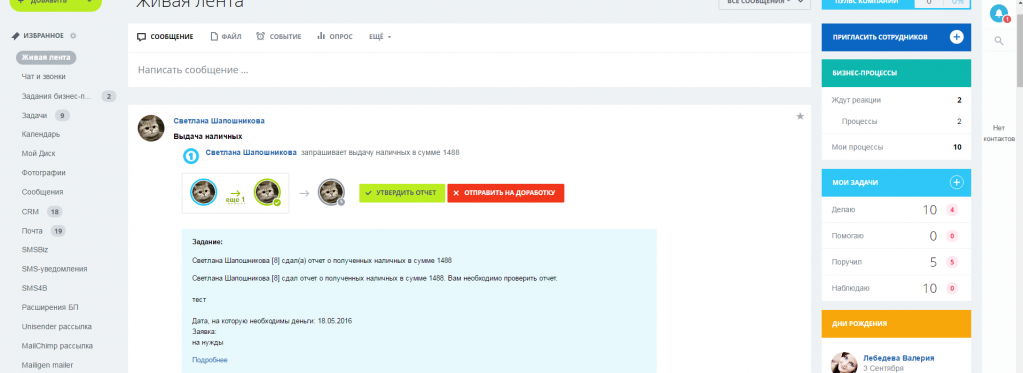Click Отправить на доработку button
This screenshot has height=373, width=1023.
click(x=506, y=193)
